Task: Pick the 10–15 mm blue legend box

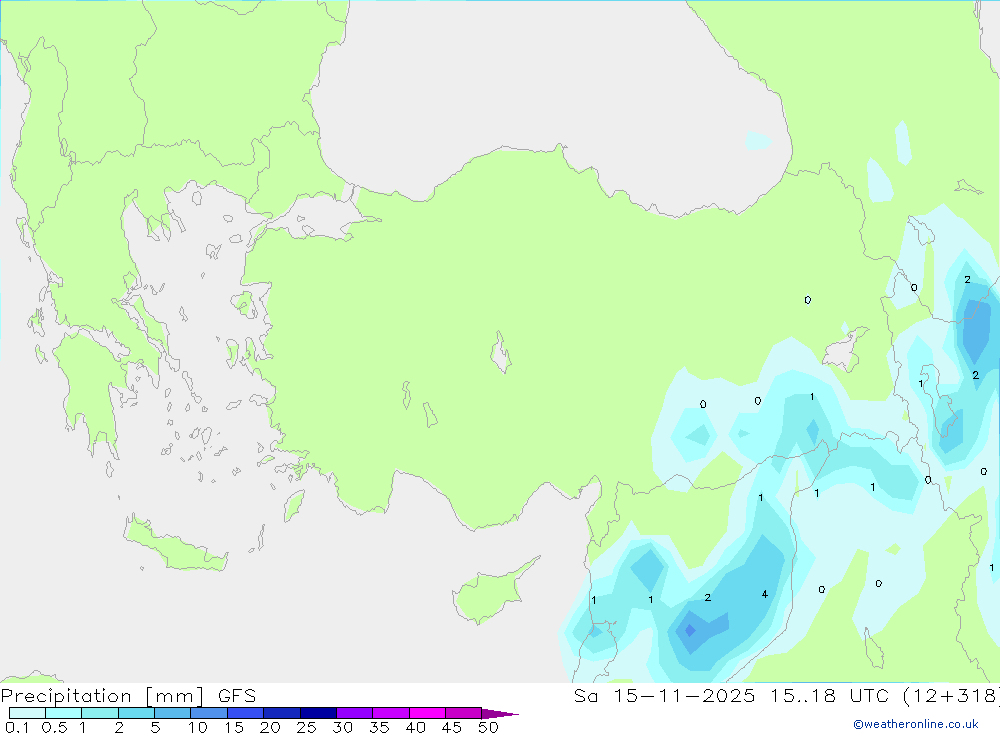Action: [209, 713]
